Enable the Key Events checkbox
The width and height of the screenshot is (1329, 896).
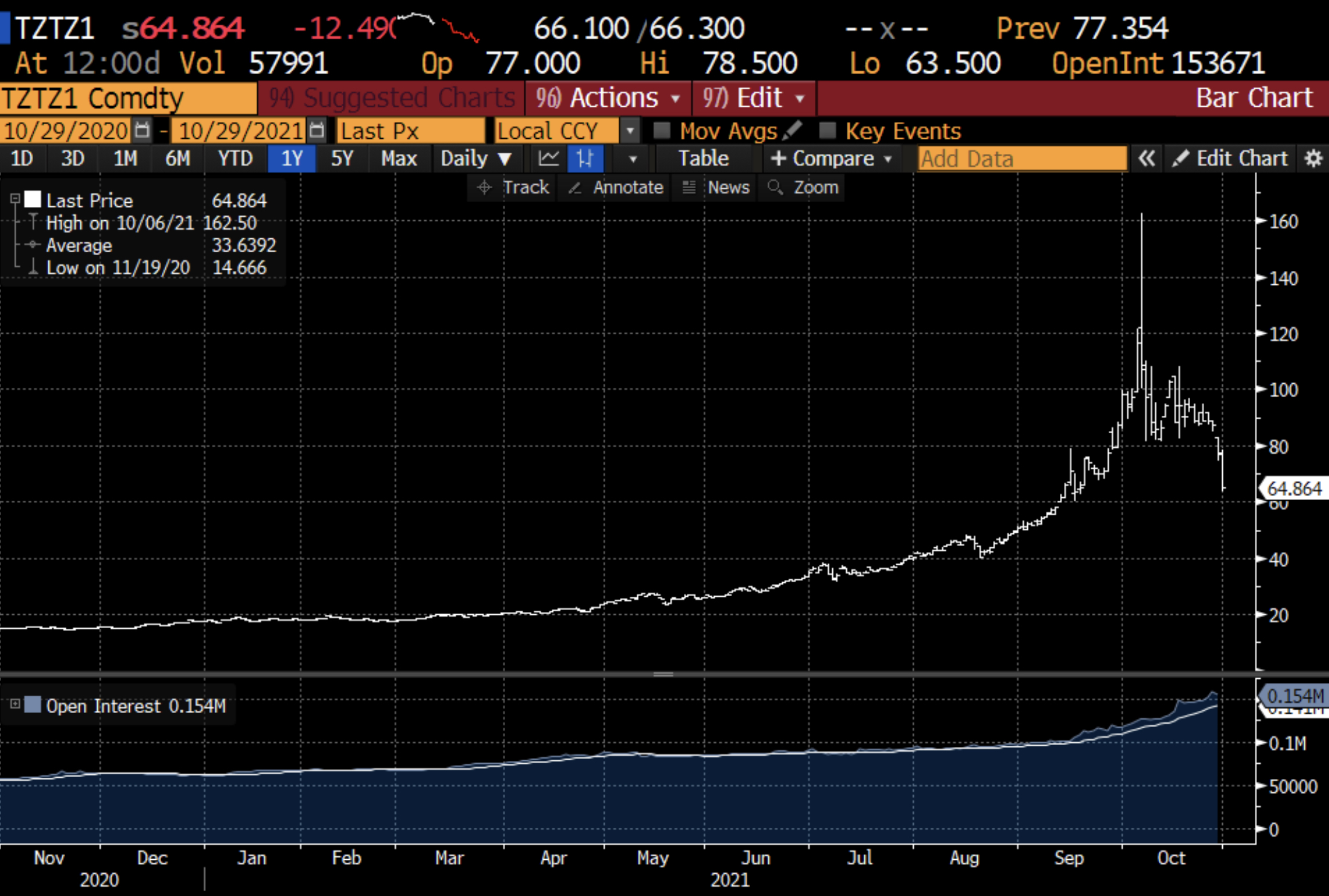[827, 130]
